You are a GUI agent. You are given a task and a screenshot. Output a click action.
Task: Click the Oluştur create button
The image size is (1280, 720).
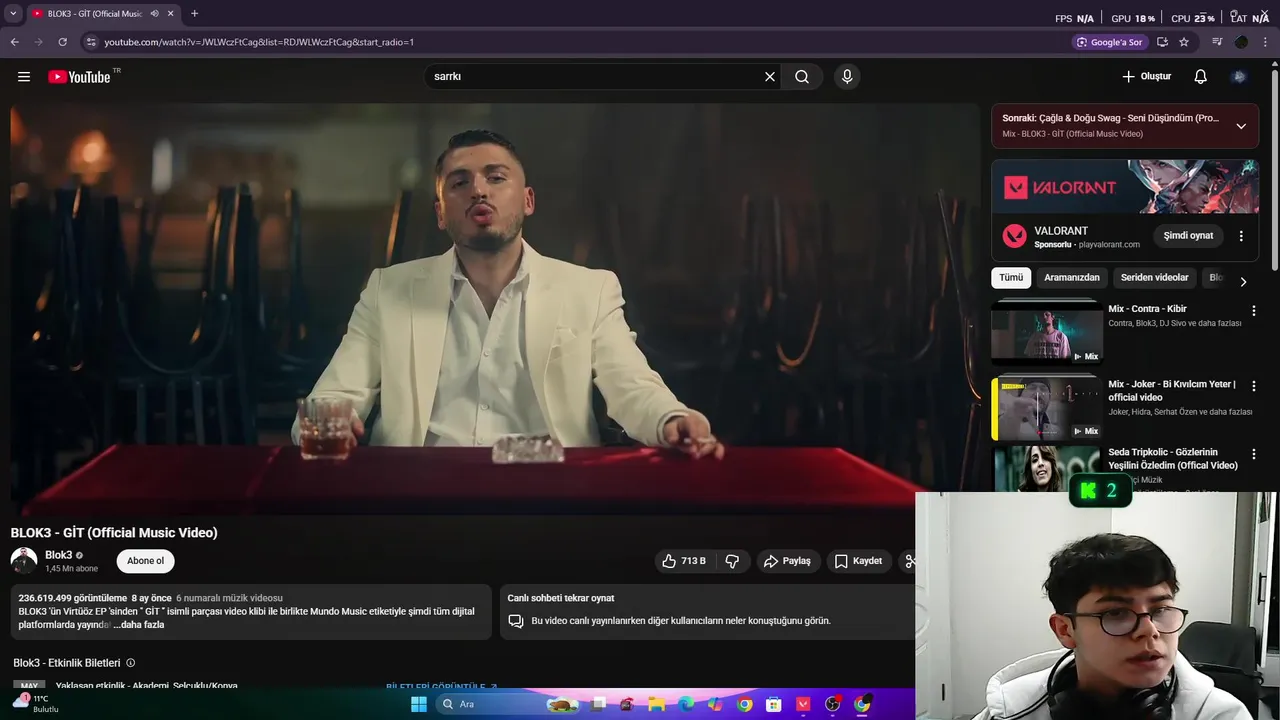click(x=1146, y=76)
